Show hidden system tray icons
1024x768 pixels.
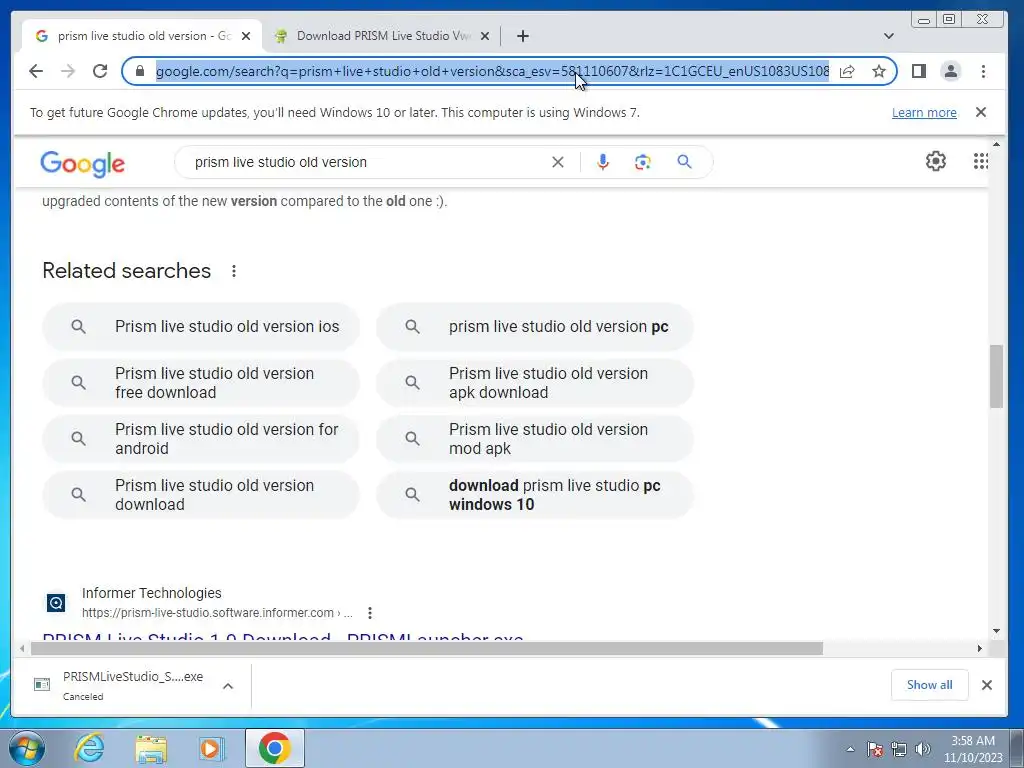850,749
